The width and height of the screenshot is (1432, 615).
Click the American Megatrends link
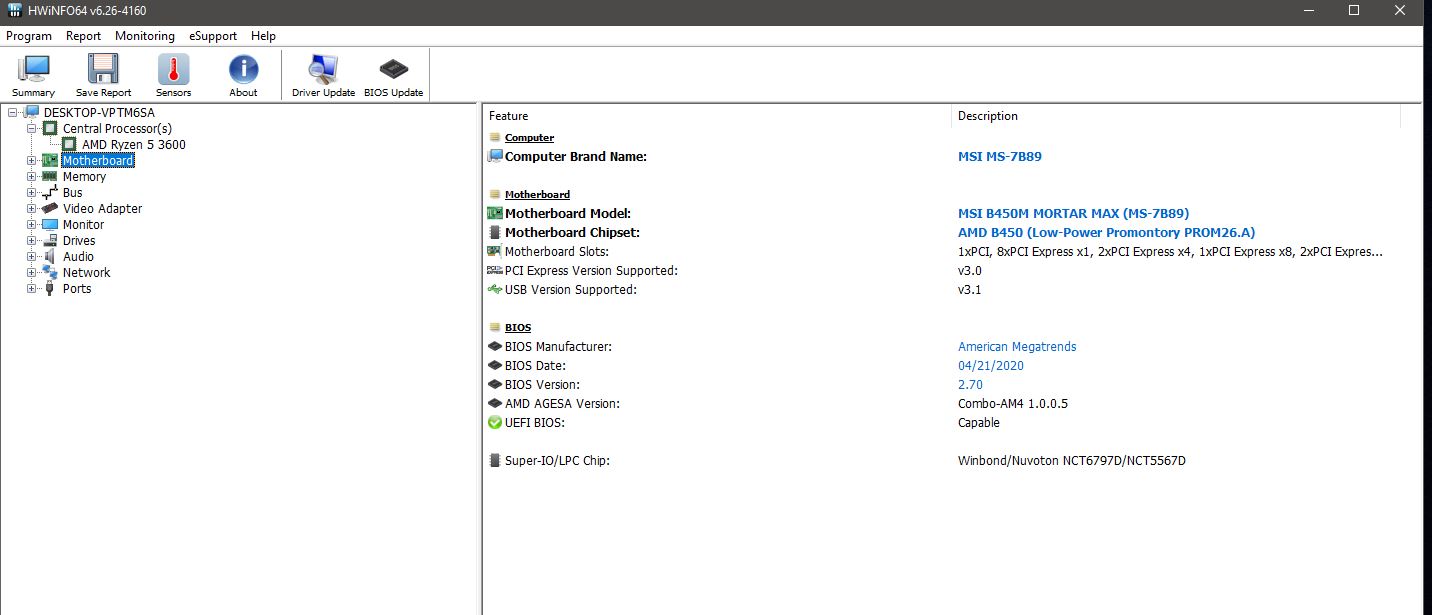coord(1017,346)
